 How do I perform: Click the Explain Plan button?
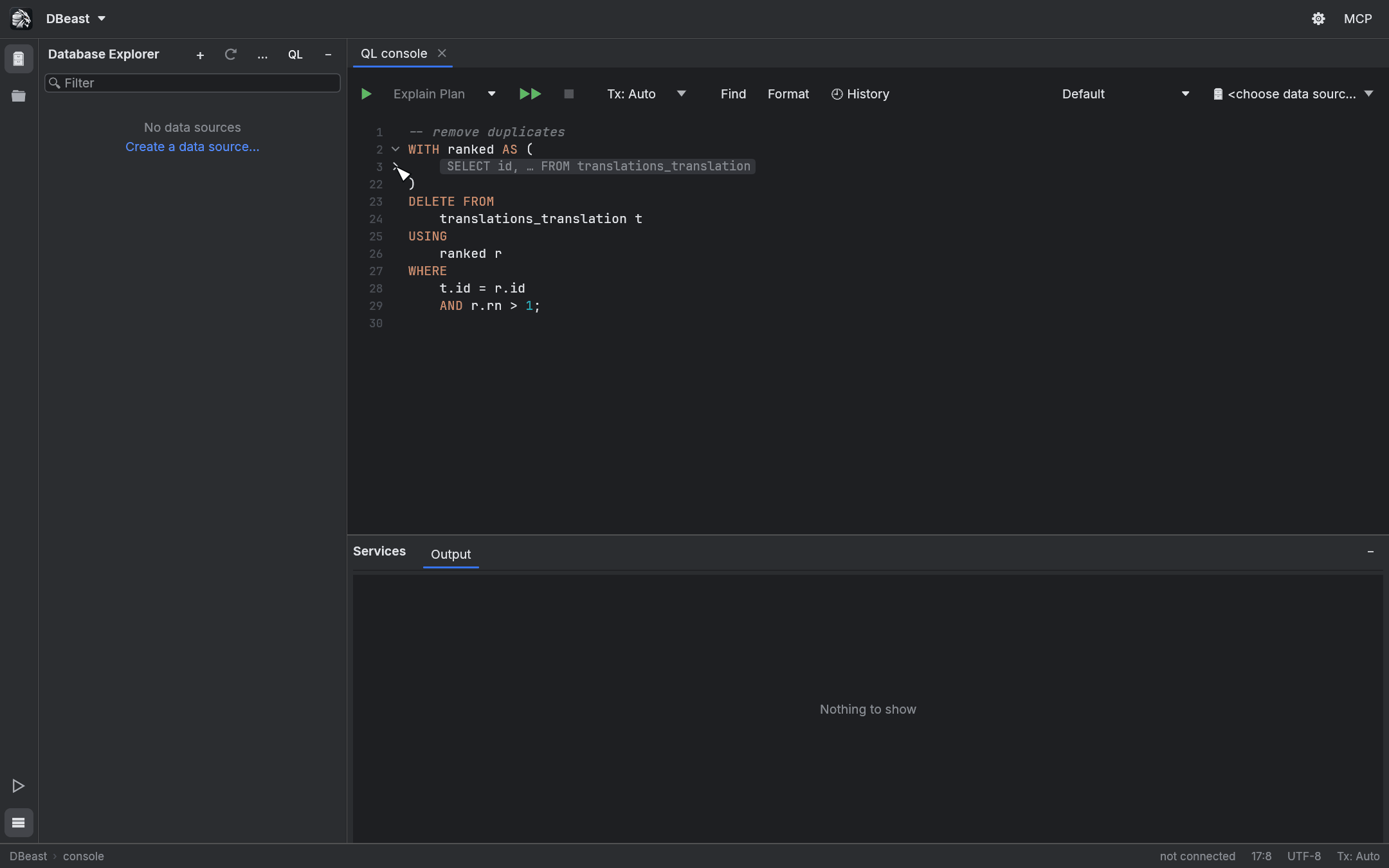coord(429,94)
